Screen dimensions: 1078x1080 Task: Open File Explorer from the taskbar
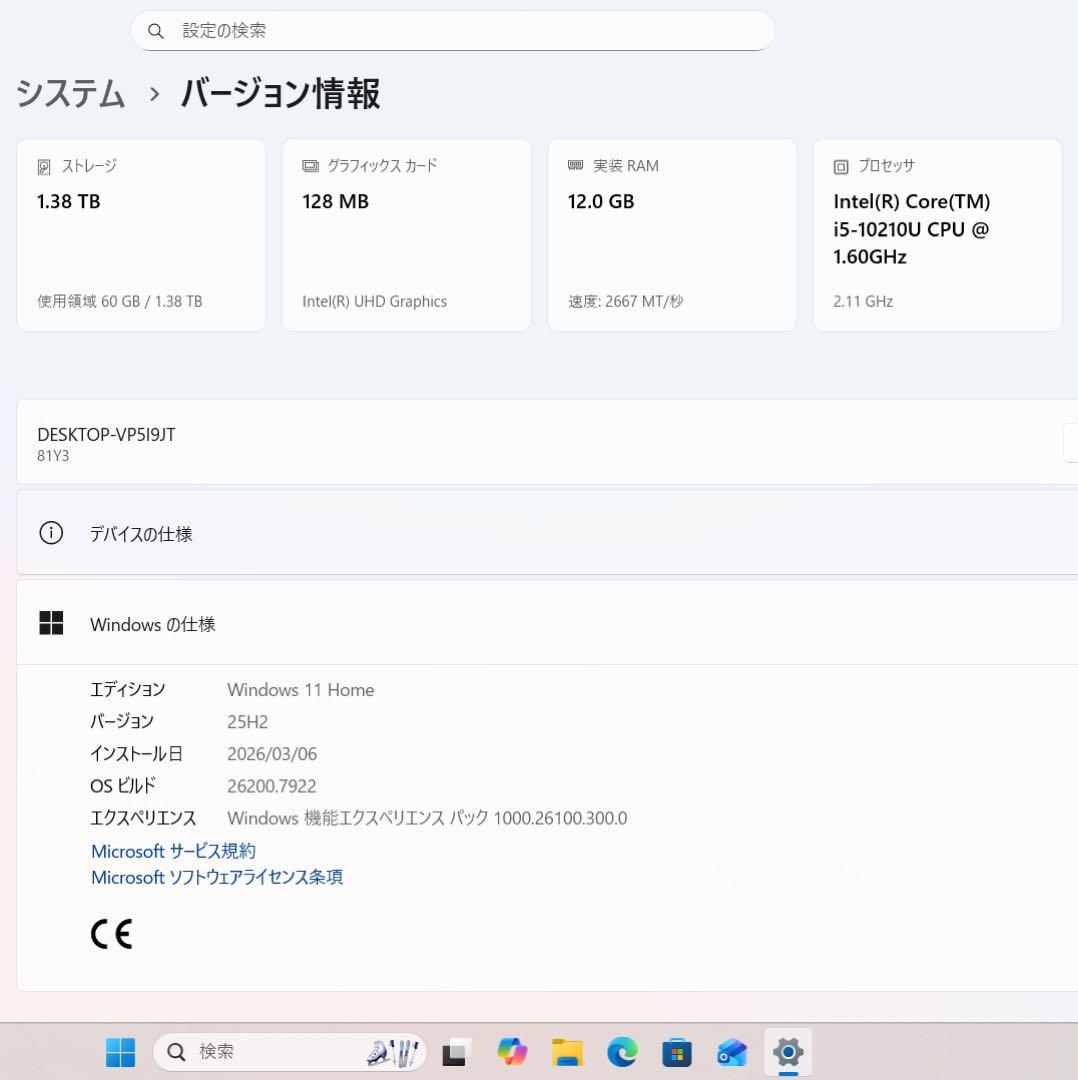pos(567,1052)
